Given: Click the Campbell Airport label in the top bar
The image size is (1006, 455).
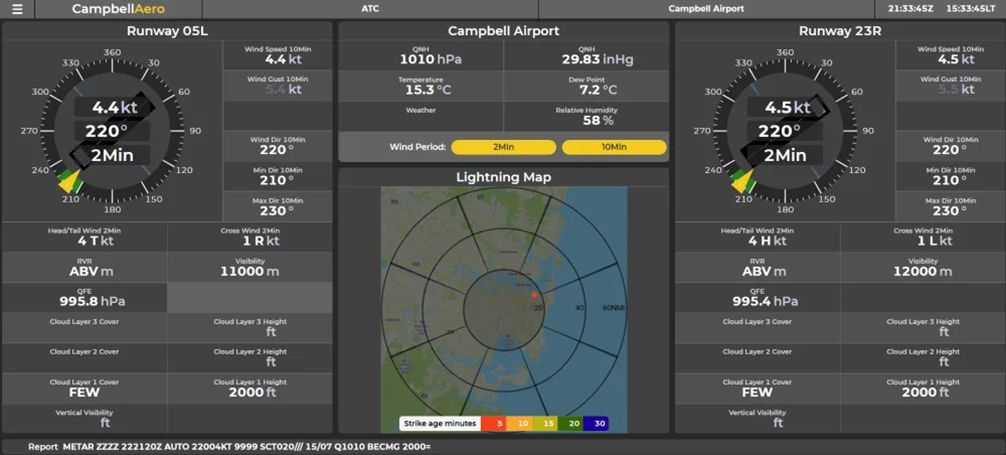Looking at the screenshot, I should click(706, 9).
